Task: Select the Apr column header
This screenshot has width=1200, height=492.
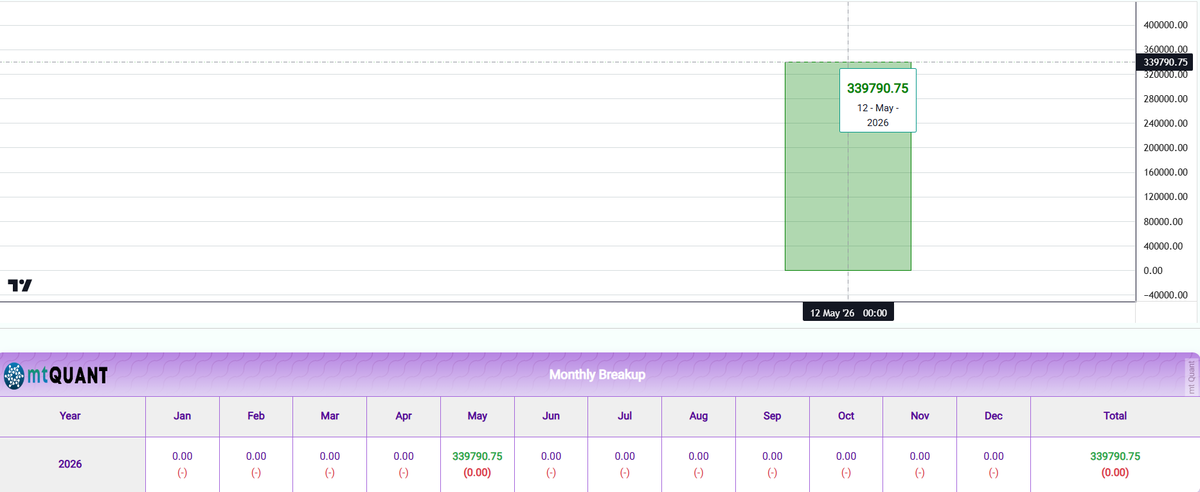Action: [404, 416]
